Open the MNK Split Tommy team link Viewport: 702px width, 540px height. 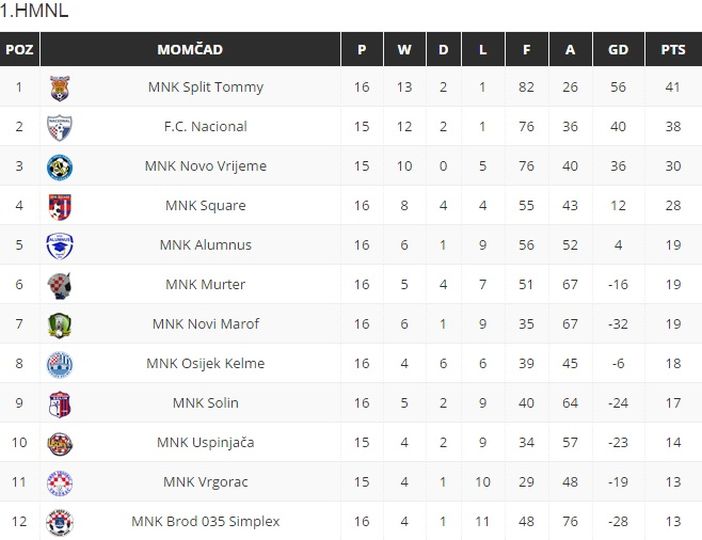(x=206, y=87)
